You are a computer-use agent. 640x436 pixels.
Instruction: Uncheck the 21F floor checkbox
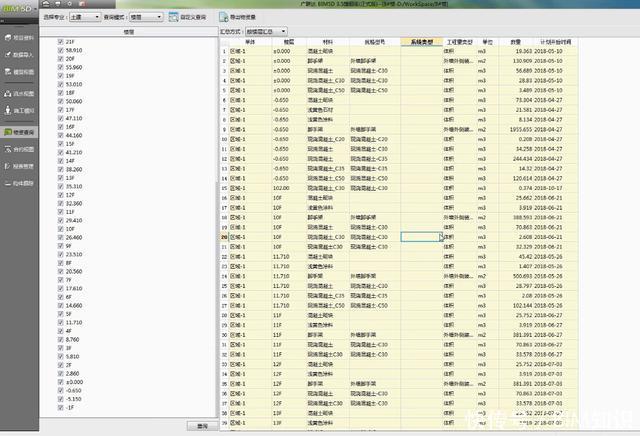tap(60, 40)
